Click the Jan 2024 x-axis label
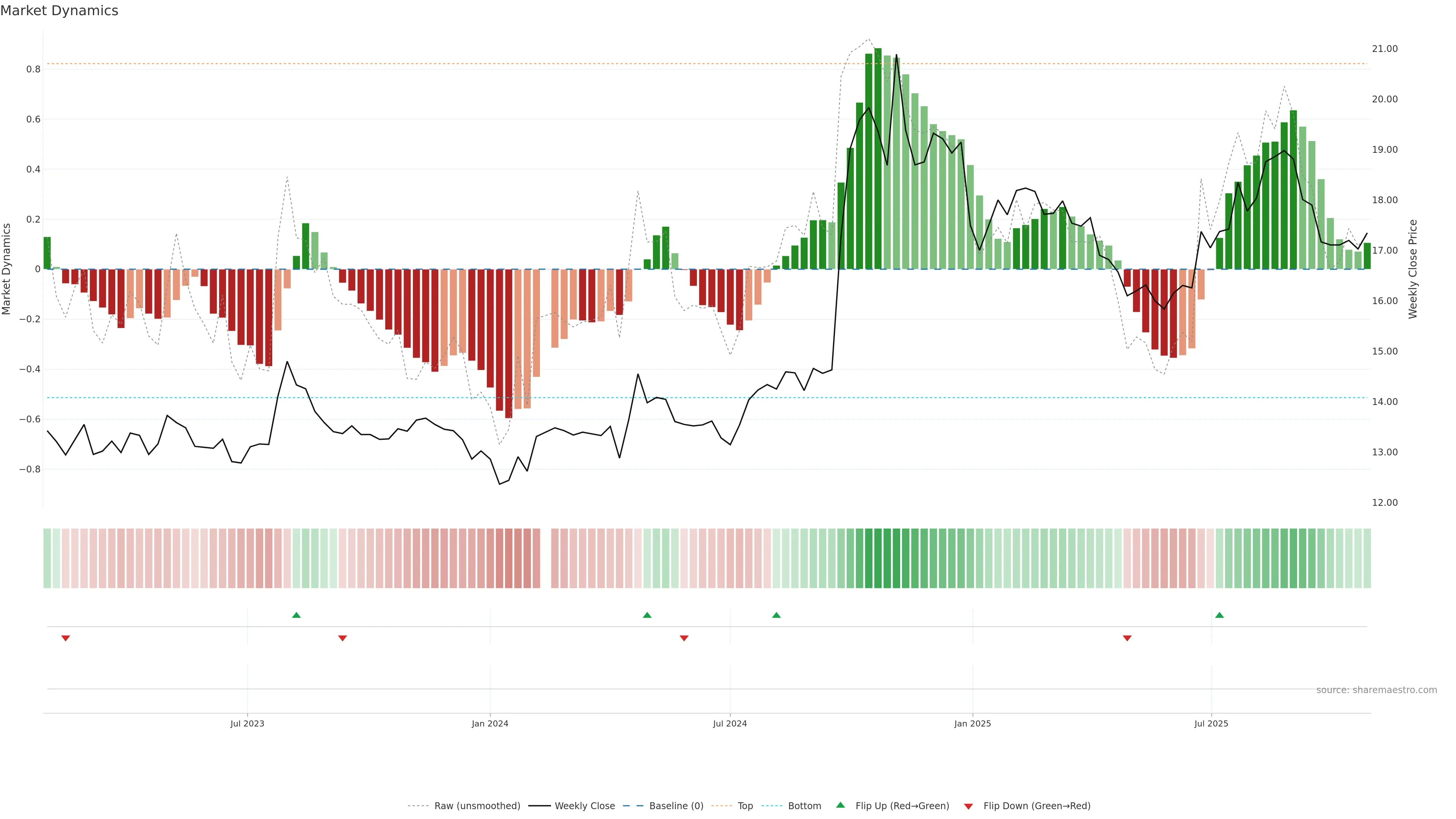Viewport: 1456px width, 819px height. (490, 723)
